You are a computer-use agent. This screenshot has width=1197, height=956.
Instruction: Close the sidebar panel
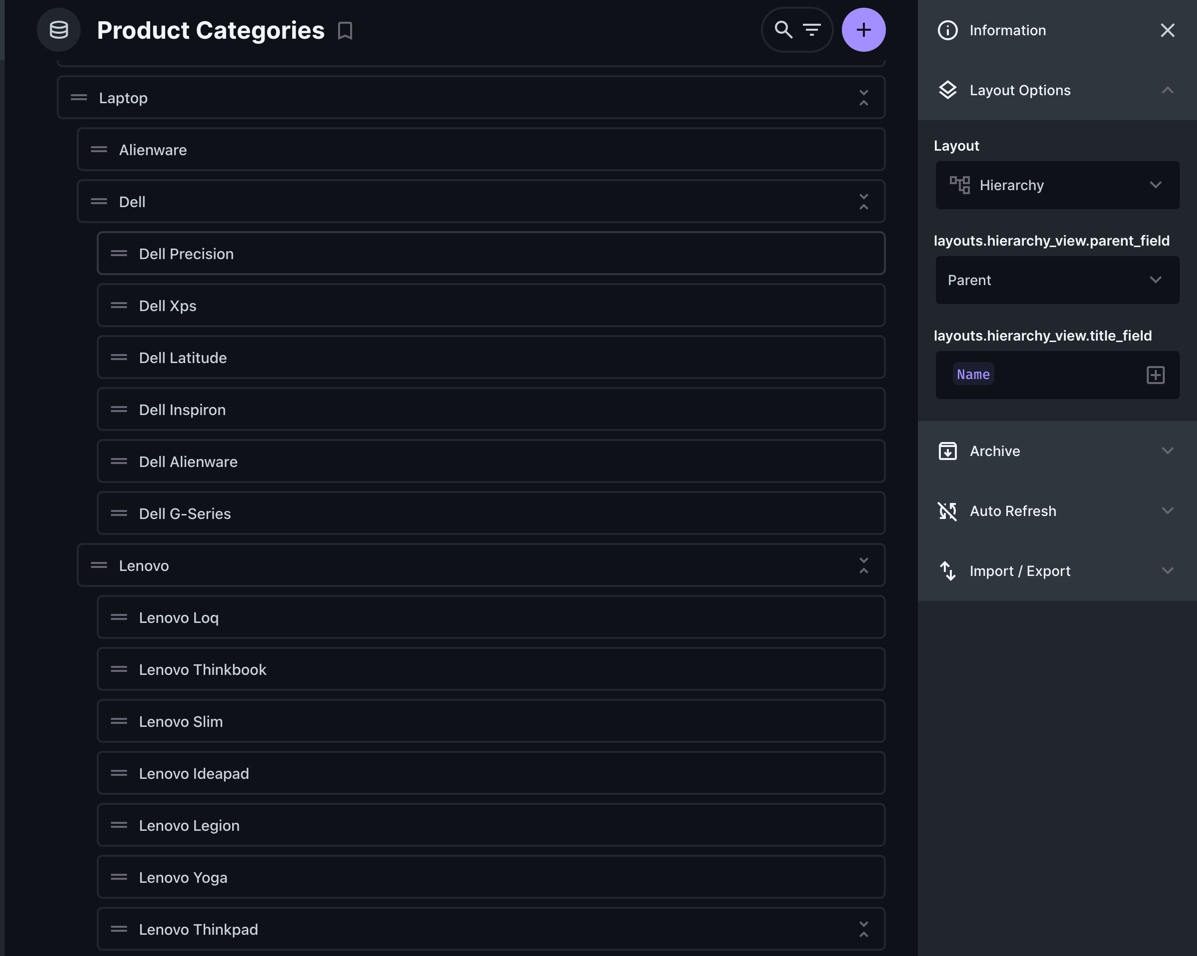(1167, 30)
